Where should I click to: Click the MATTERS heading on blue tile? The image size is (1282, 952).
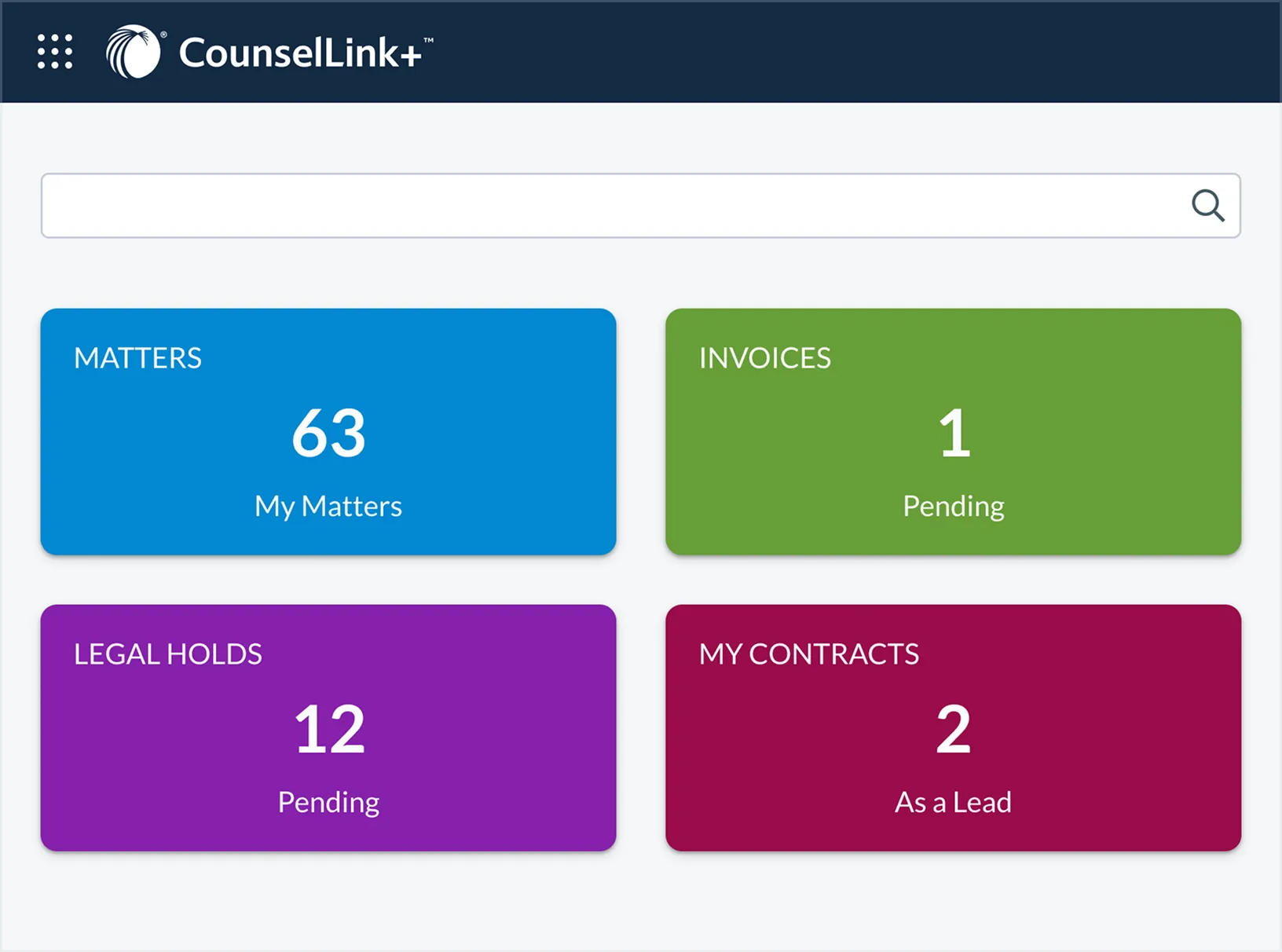coord(137,358)
